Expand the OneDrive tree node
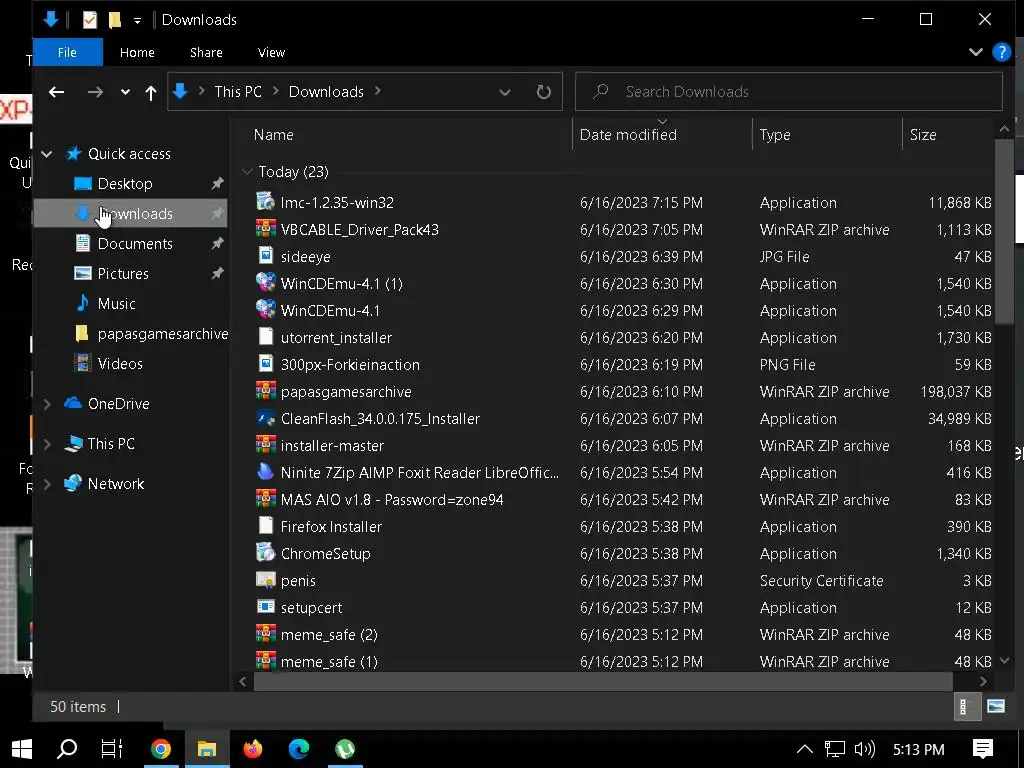This screenshot has height=768, width=1024. tap(47, 404)
